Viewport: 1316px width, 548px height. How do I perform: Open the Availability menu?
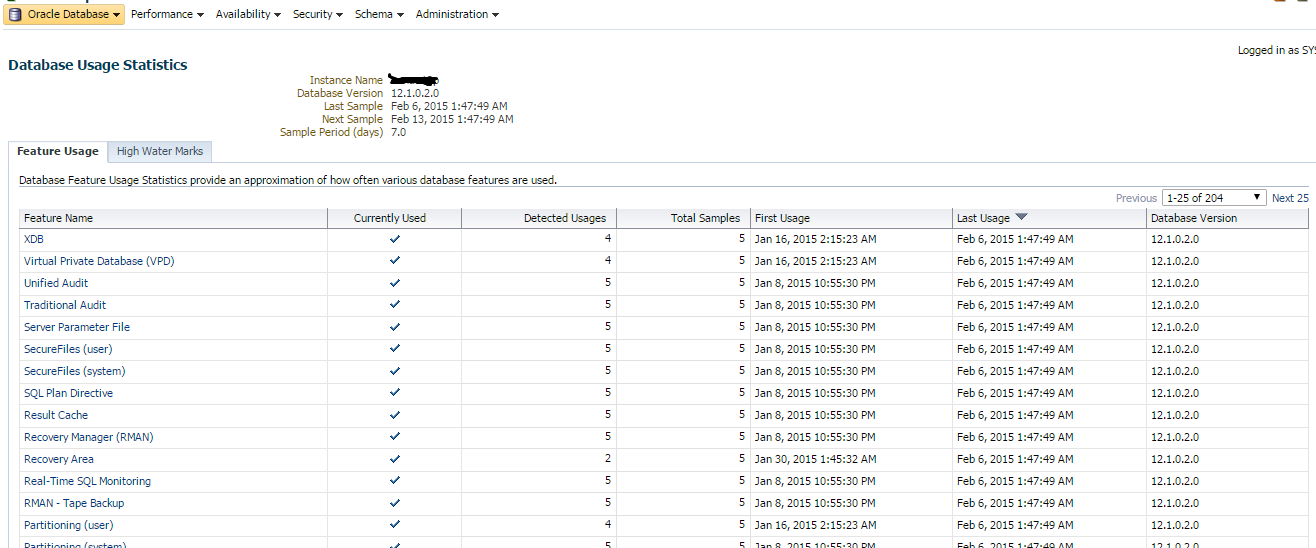coord(248,14)
